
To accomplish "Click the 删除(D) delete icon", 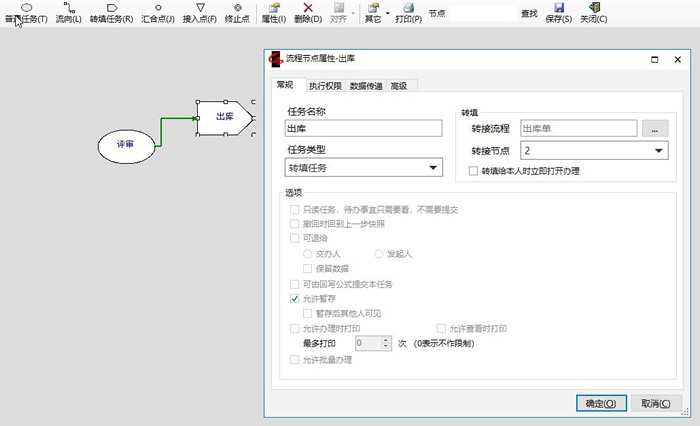I will (308, 13).
